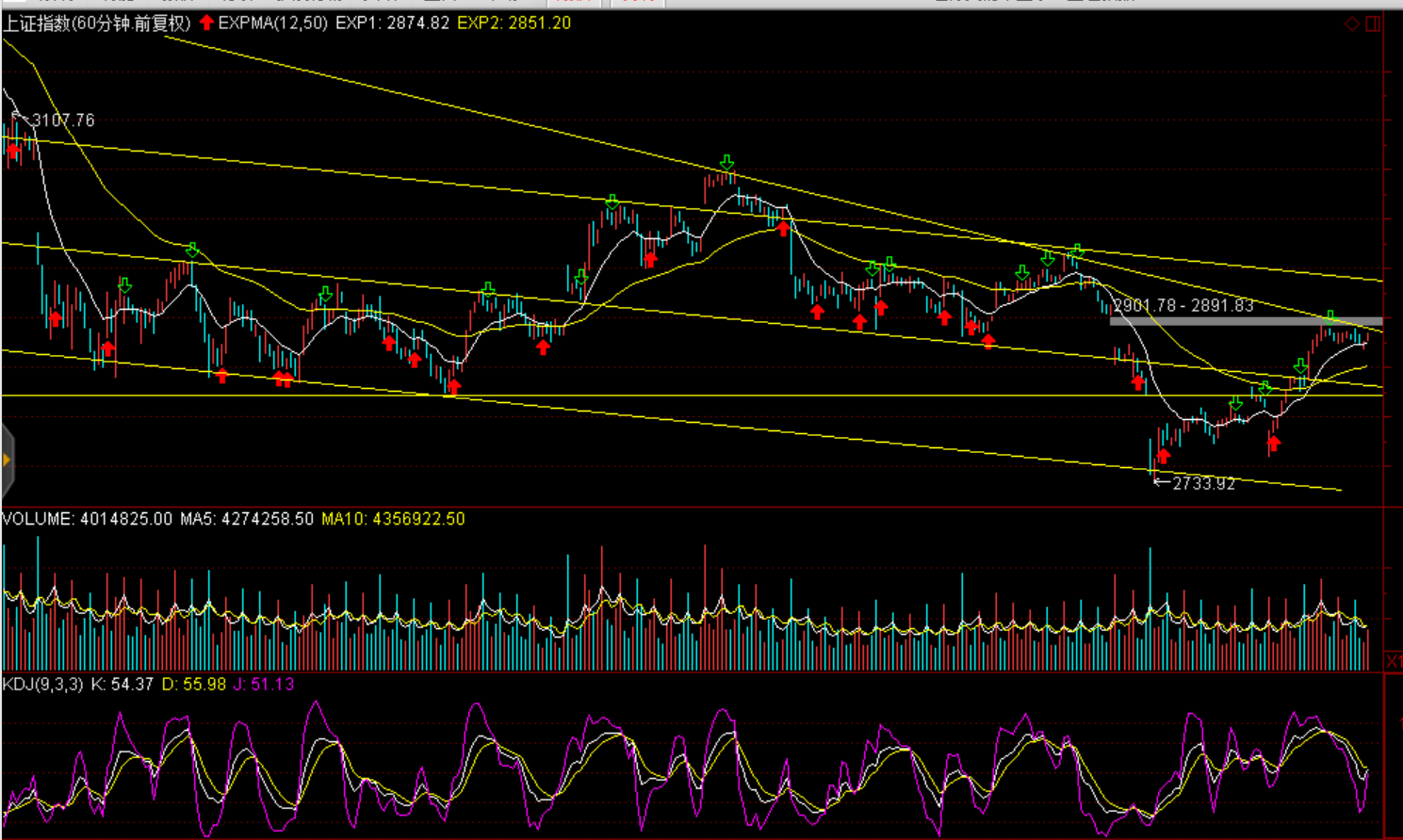Toggle the red split-panel icon at top right
1403x840 pixels.
pyautogui.click(x=1374, y=24)
